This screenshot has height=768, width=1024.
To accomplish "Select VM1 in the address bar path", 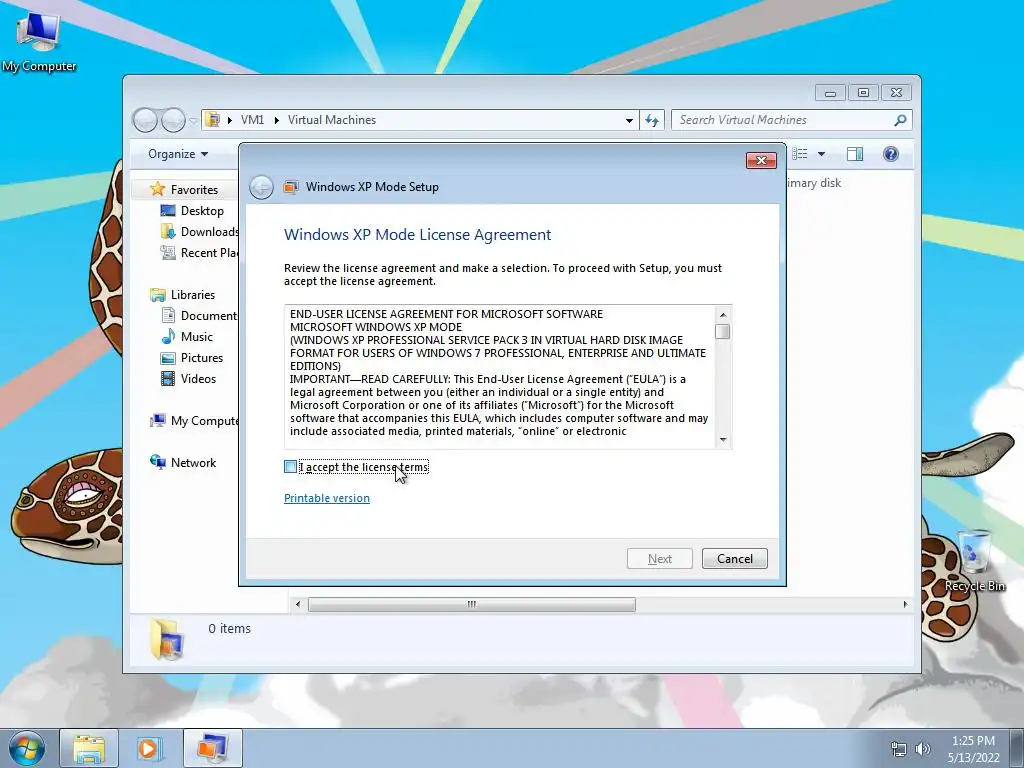I will click(x=252, y=120).
